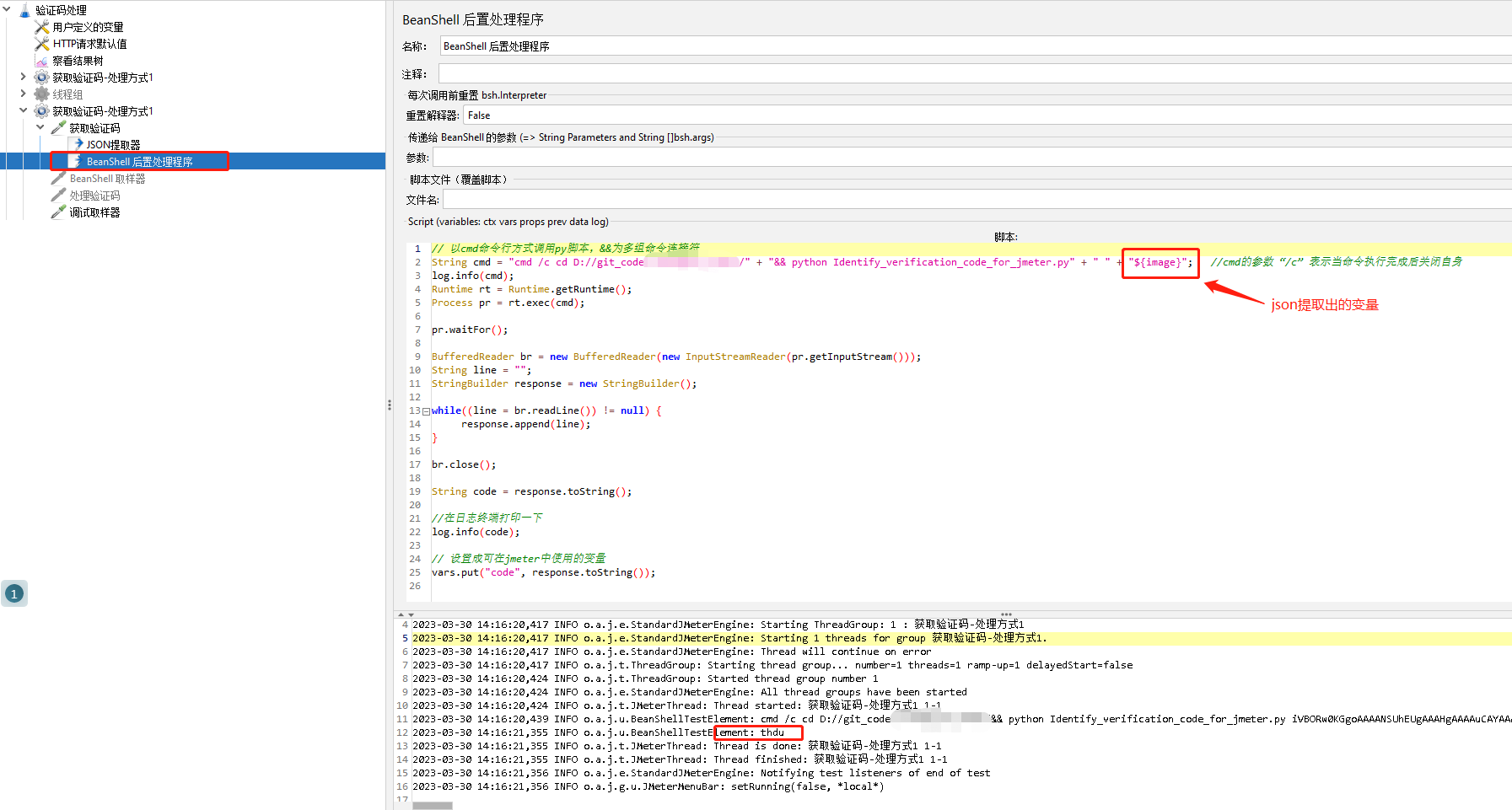Click the StringBuilder response declaration line

tap(564, 384)
